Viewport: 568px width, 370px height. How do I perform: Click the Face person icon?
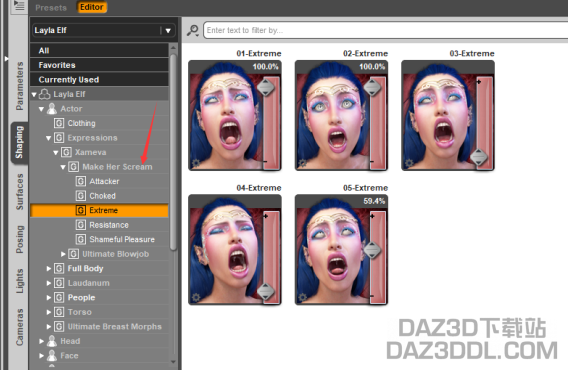coord(52,356)
